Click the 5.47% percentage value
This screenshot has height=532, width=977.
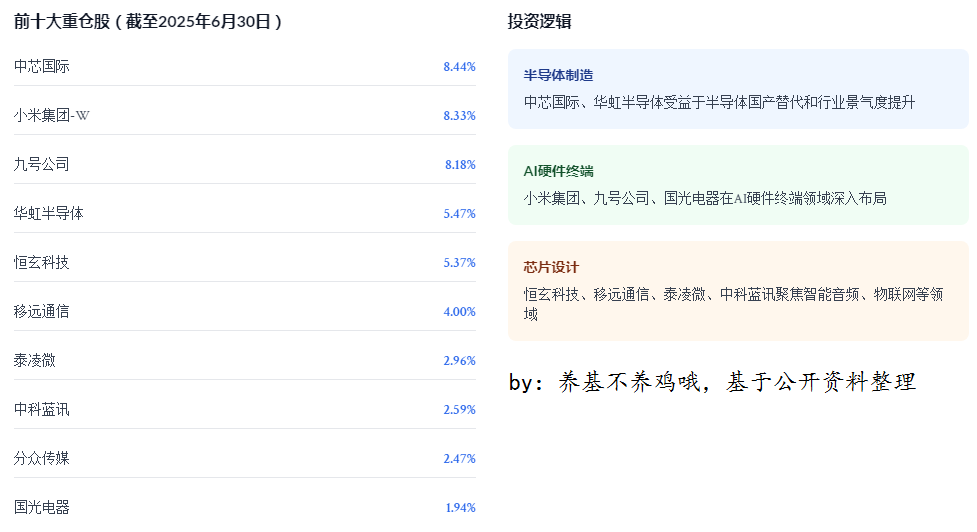[x=459, y=214]
